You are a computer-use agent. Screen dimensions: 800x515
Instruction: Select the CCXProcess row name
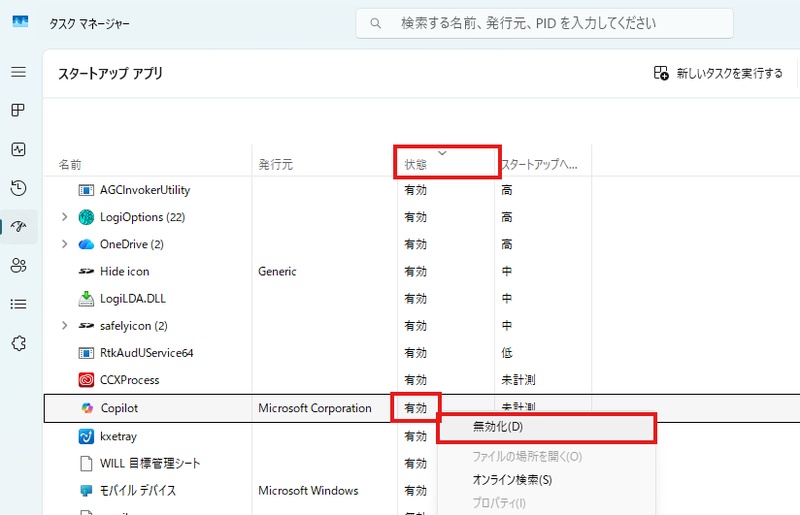130,380
